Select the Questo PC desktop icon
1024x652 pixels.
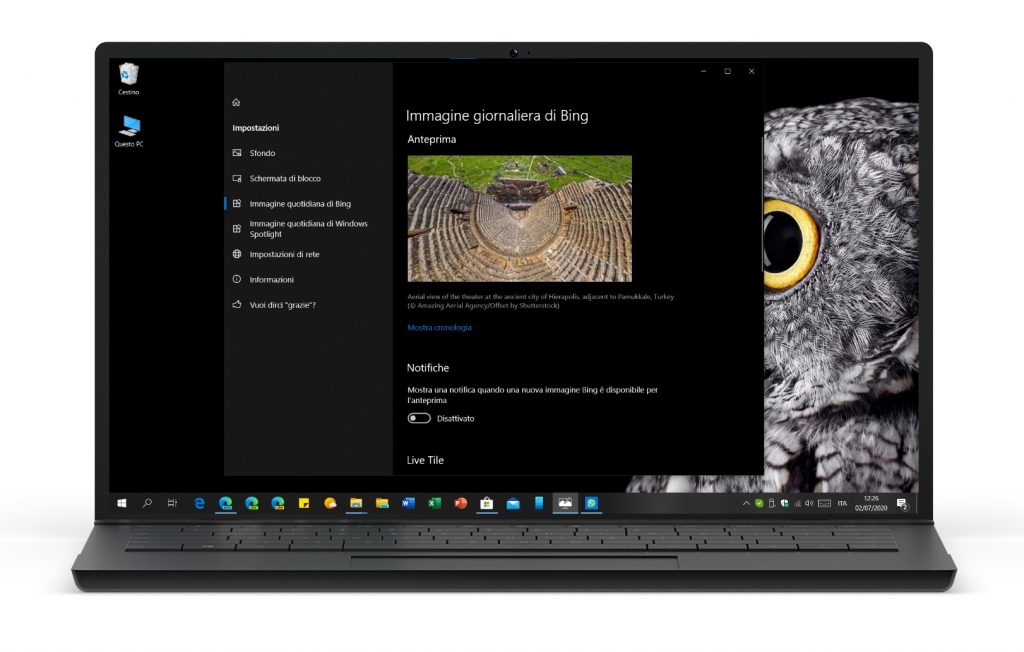point(128,127)
